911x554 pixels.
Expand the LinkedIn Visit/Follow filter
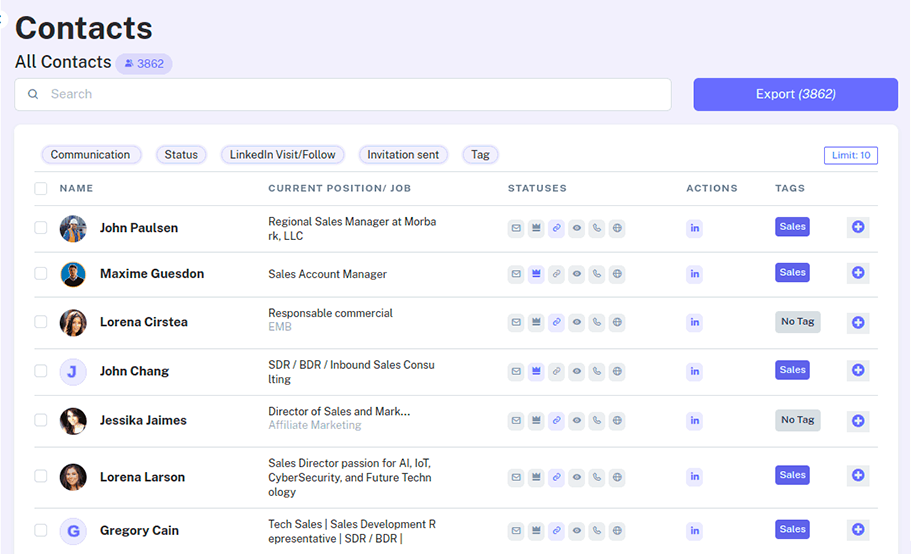click(x=283, y=155)
